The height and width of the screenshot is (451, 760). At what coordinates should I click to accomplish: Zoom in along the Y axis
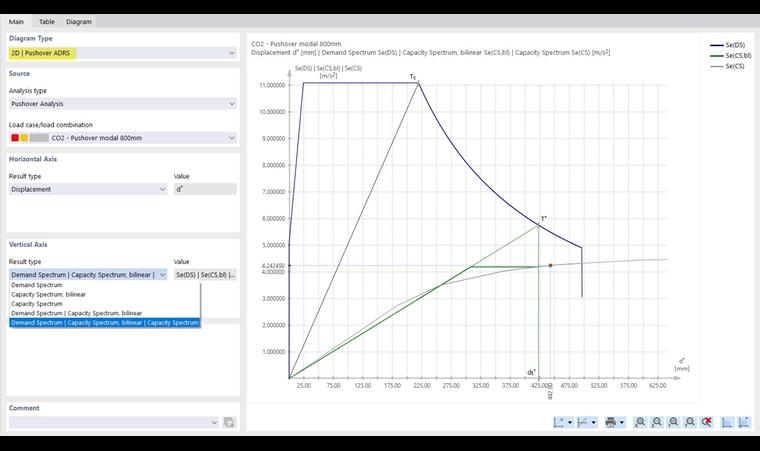(673, 422)
